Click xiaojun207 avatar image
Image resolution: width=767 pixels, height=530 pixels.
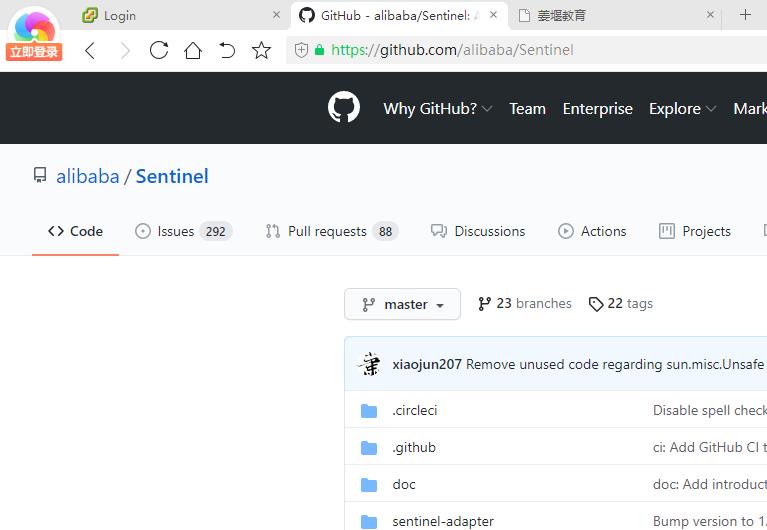(369, 364)
